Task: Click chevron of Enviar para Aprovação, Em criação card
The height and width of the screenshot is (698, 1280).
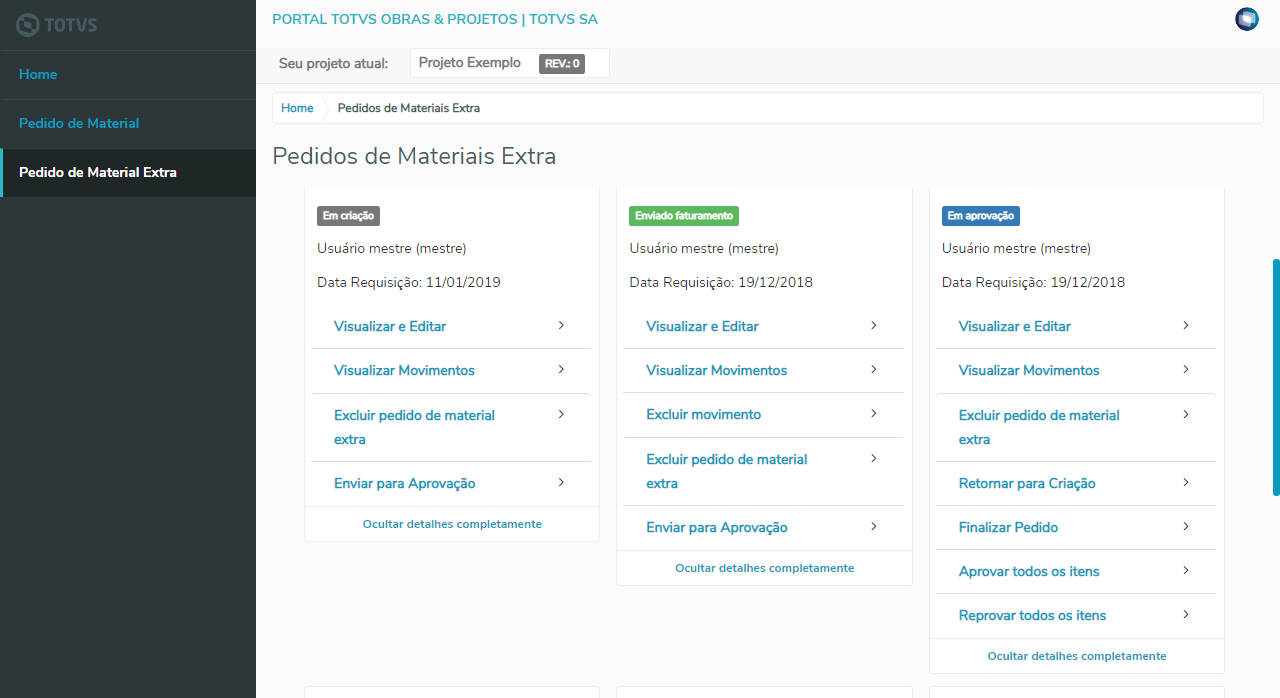Action: pyautogui.click(x=561, y=483)
